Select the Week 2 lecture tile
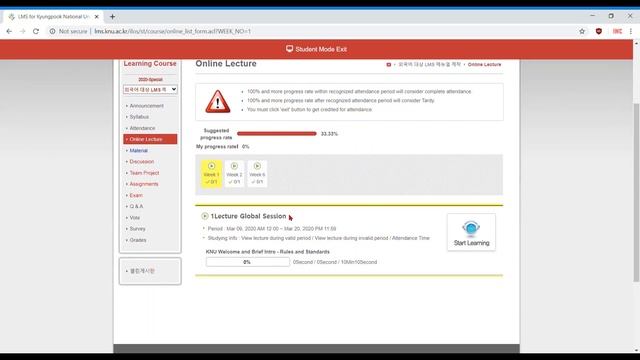640x360 pixels. click(x=234, y=174)
